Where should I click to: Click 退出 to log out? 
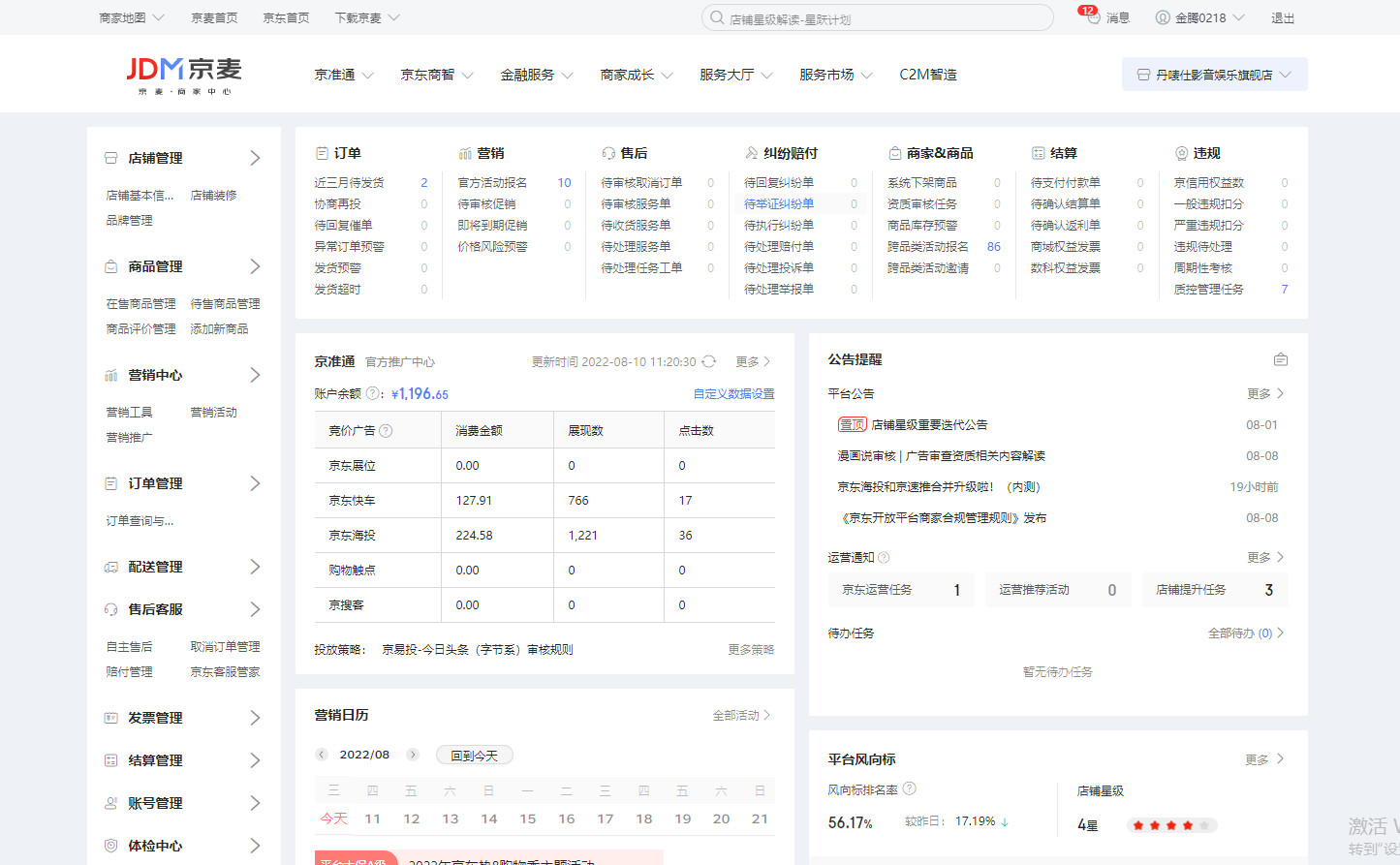[x=1283, y=17]
